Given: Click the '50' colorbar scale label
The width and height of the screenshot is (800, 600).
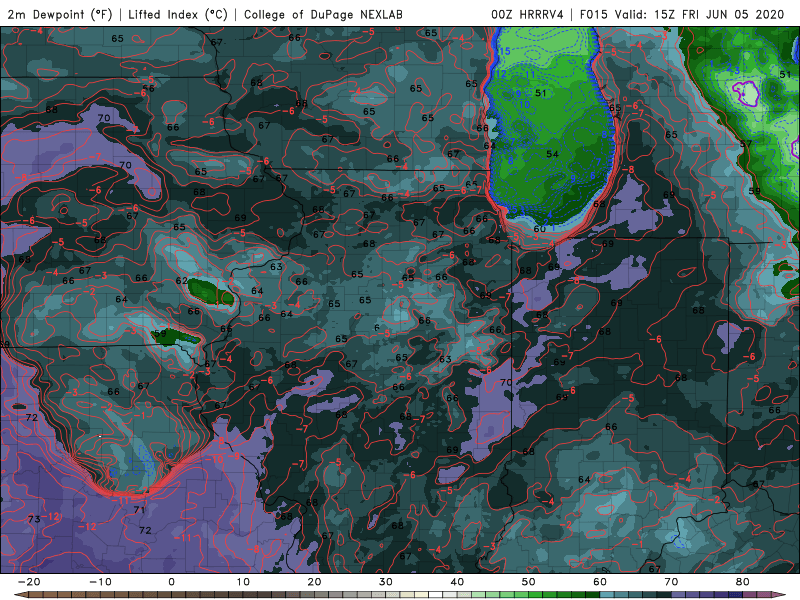Looking at the screenshot, I should tap(529, 582).
